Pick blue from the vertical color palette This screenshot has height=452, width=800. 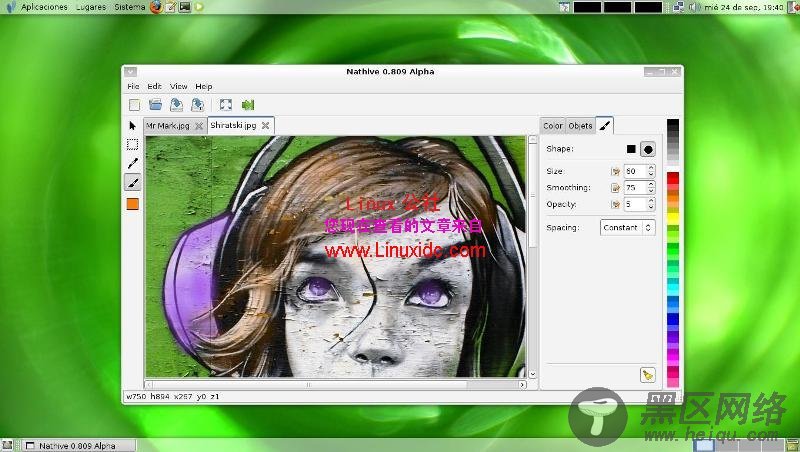673,319
